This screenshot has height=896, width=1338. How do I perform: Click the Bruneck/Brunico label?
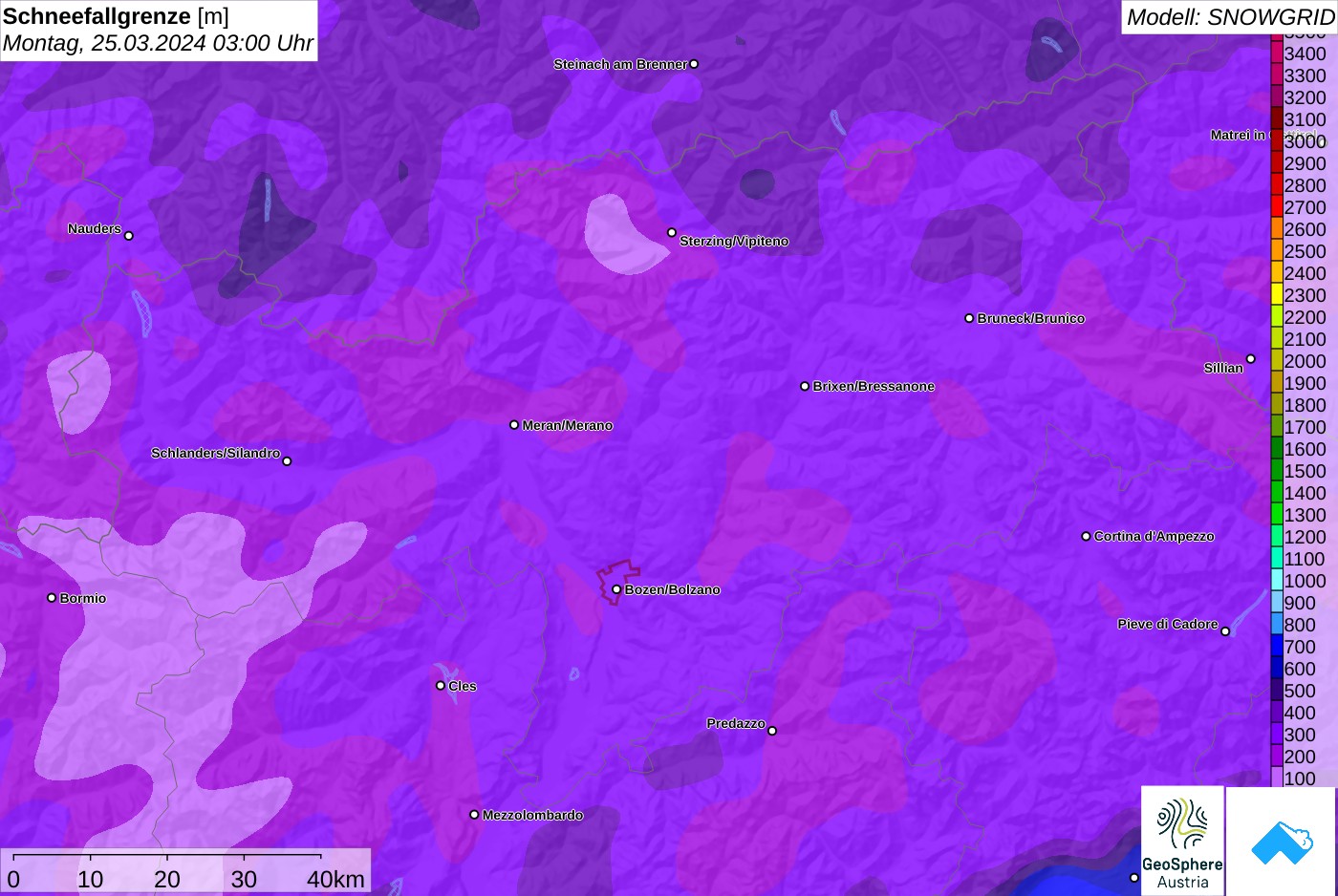[x=1030, y=318]
